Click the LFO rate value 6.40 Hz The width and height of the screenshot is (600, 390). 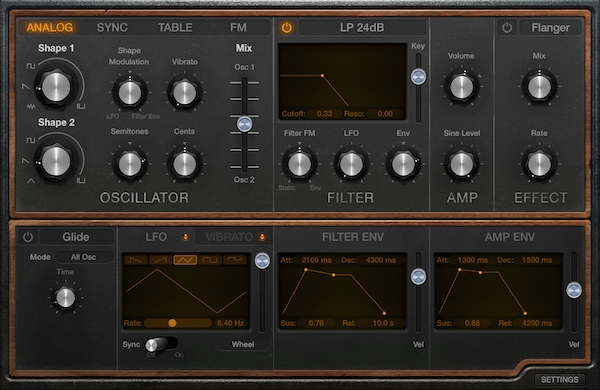coord(230,323)
